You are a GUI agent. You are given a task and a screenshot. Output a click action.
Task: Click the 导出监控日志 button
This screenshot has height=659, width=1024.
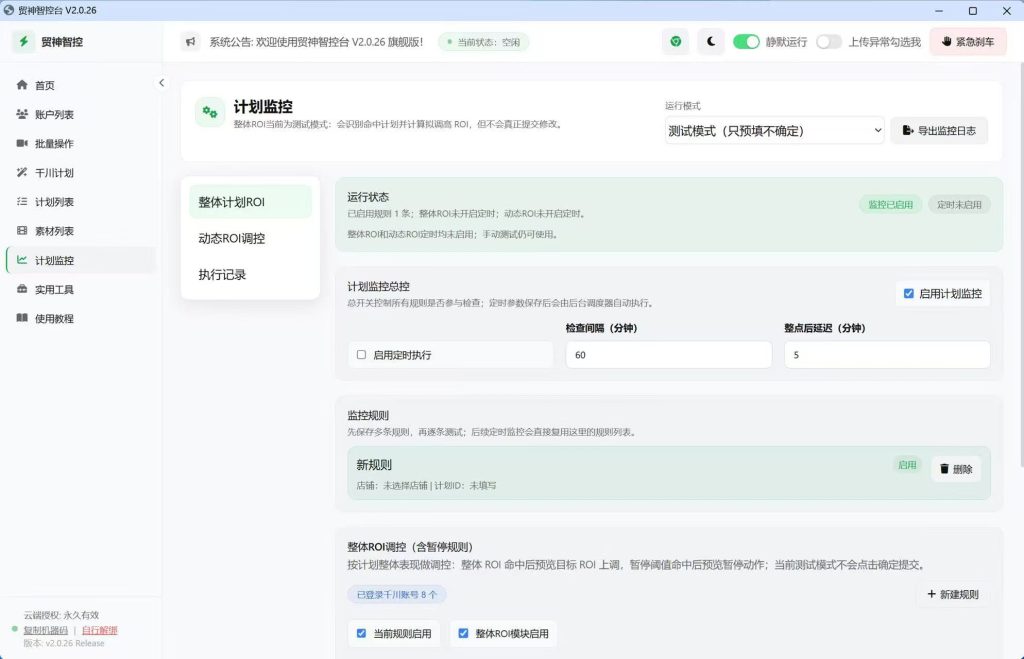click(939, 131)
